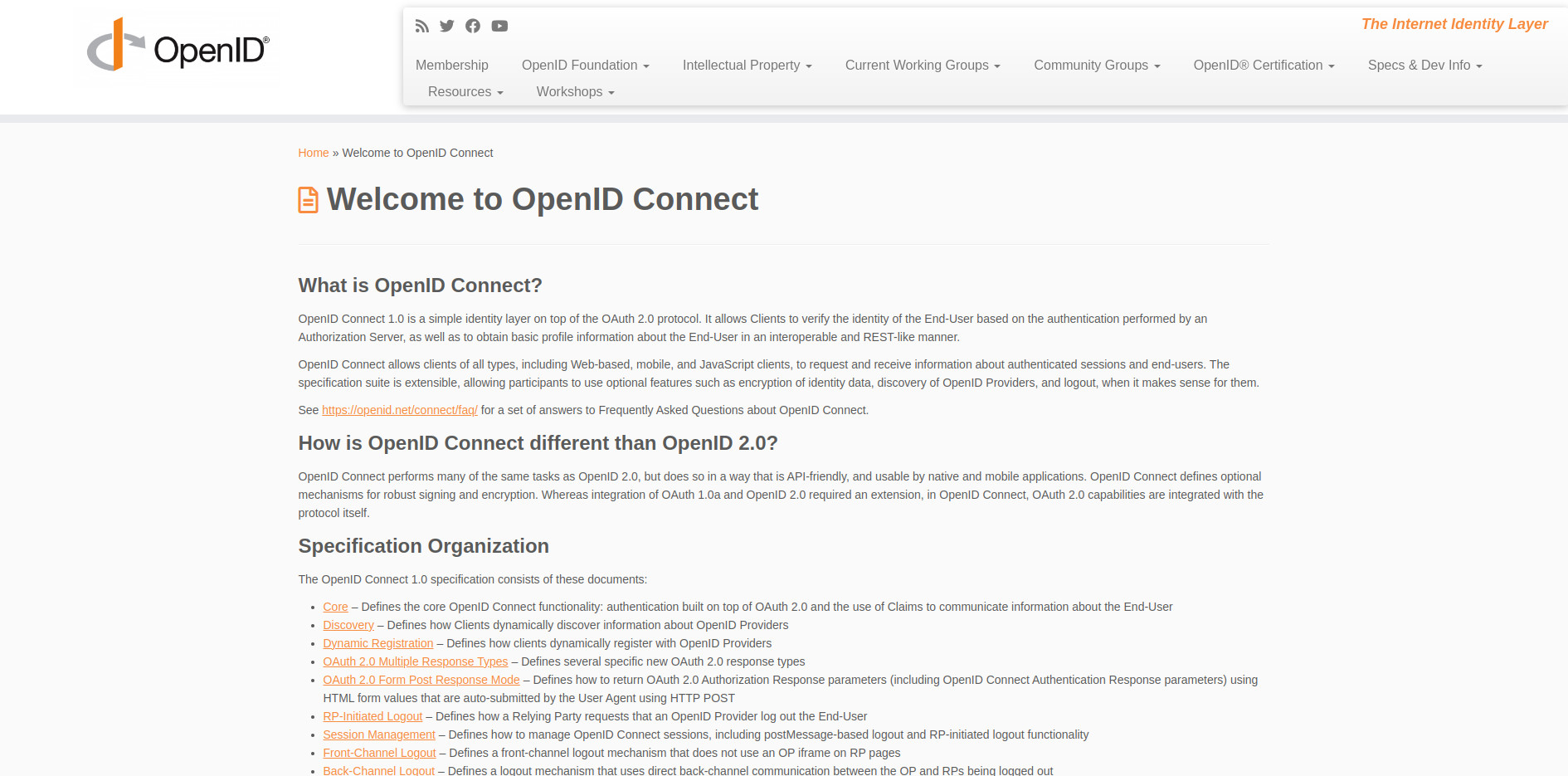Expand the Workshops dropdown
Viewport: 1568px width, 776px height.
pos(575,91)
